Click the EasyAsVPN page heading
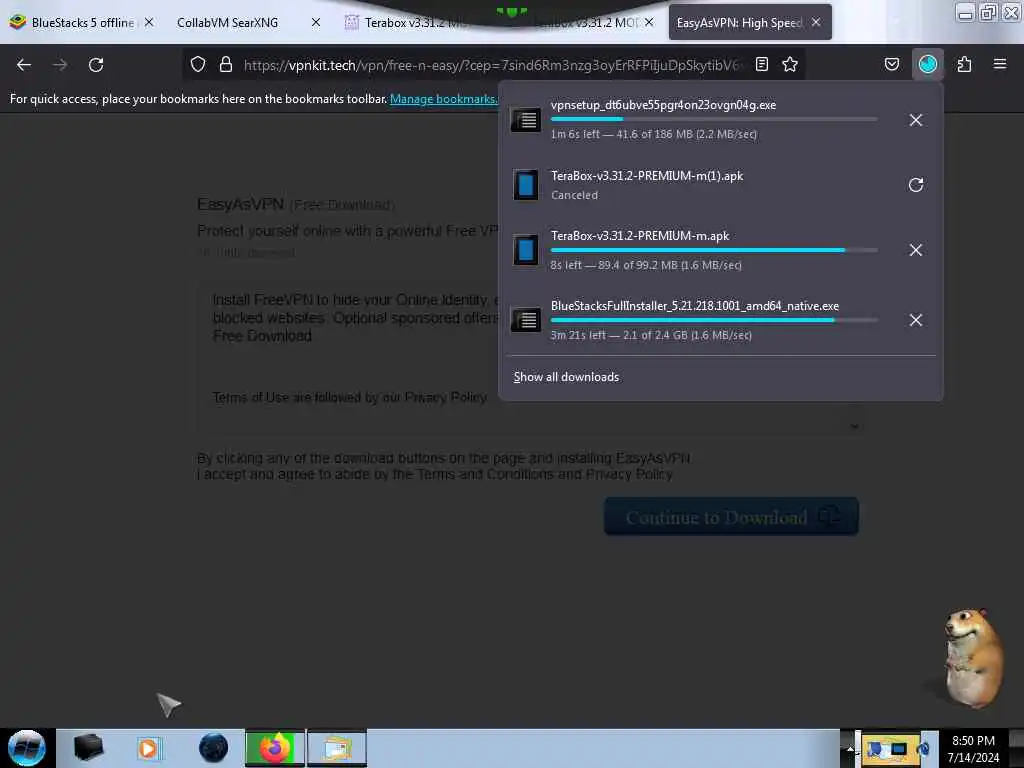Image resolution: width=1024 pixels, height=768 pixels. [x=240, y=204]
